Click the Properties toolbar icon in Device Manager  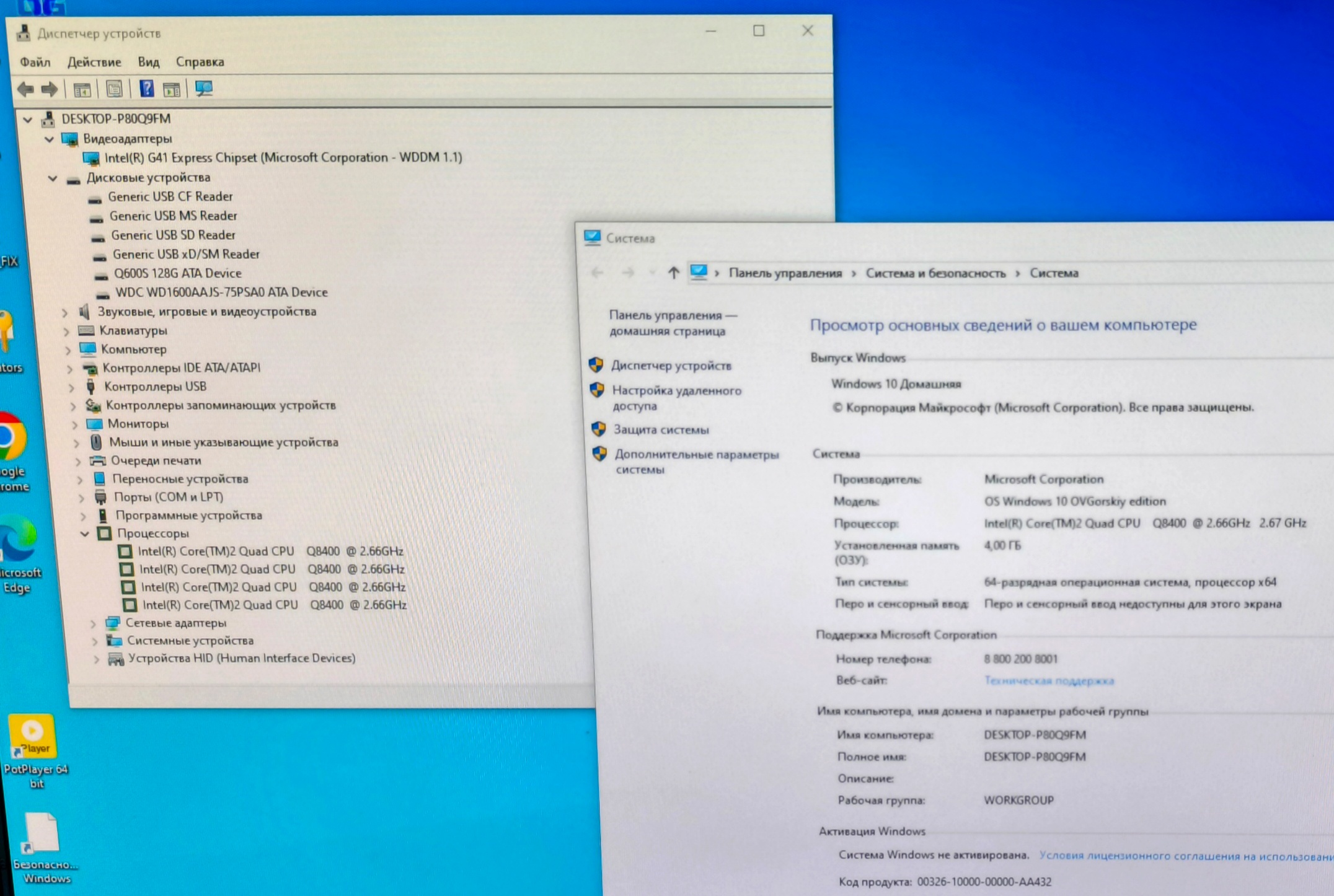point(114,89)
